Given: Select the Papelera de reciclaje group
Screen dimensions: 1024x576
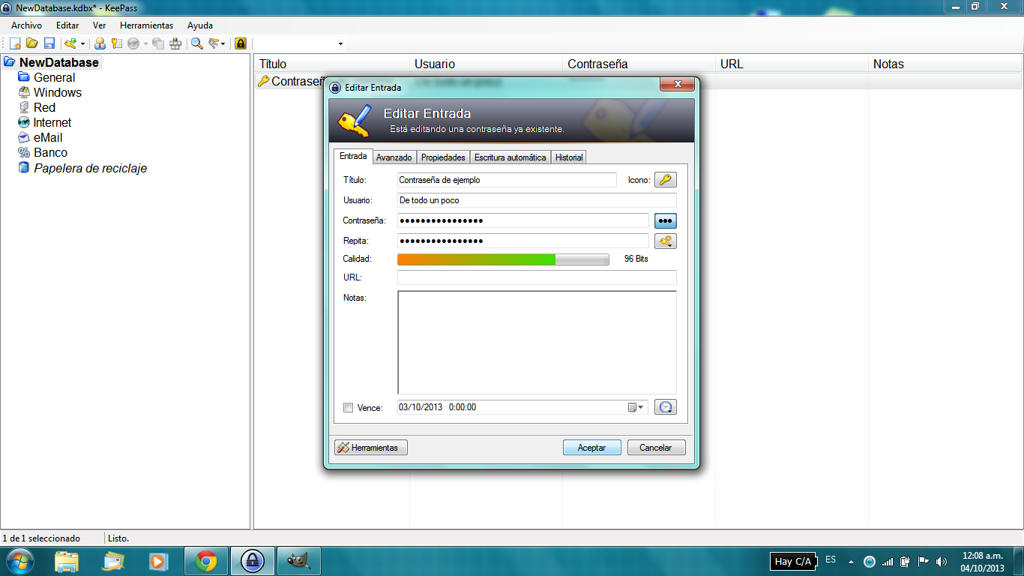Looking at the screenshot, I should [x=90, y=168].
